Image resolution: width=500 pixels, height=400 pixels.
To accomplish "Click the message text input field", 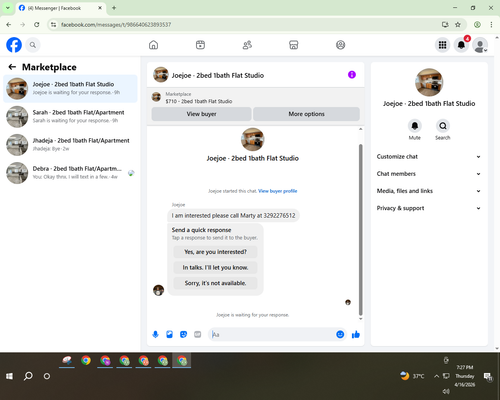I will pyautogui.click(x=272, y=334).
